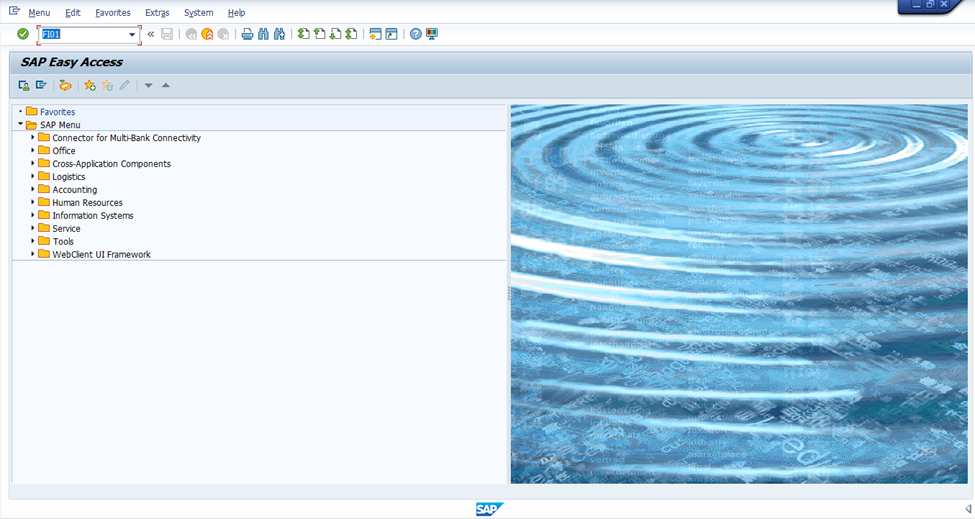Screen dimensions: 975x519
Task: Click the orange Exit icon
Action: click(x=208, y=34)
